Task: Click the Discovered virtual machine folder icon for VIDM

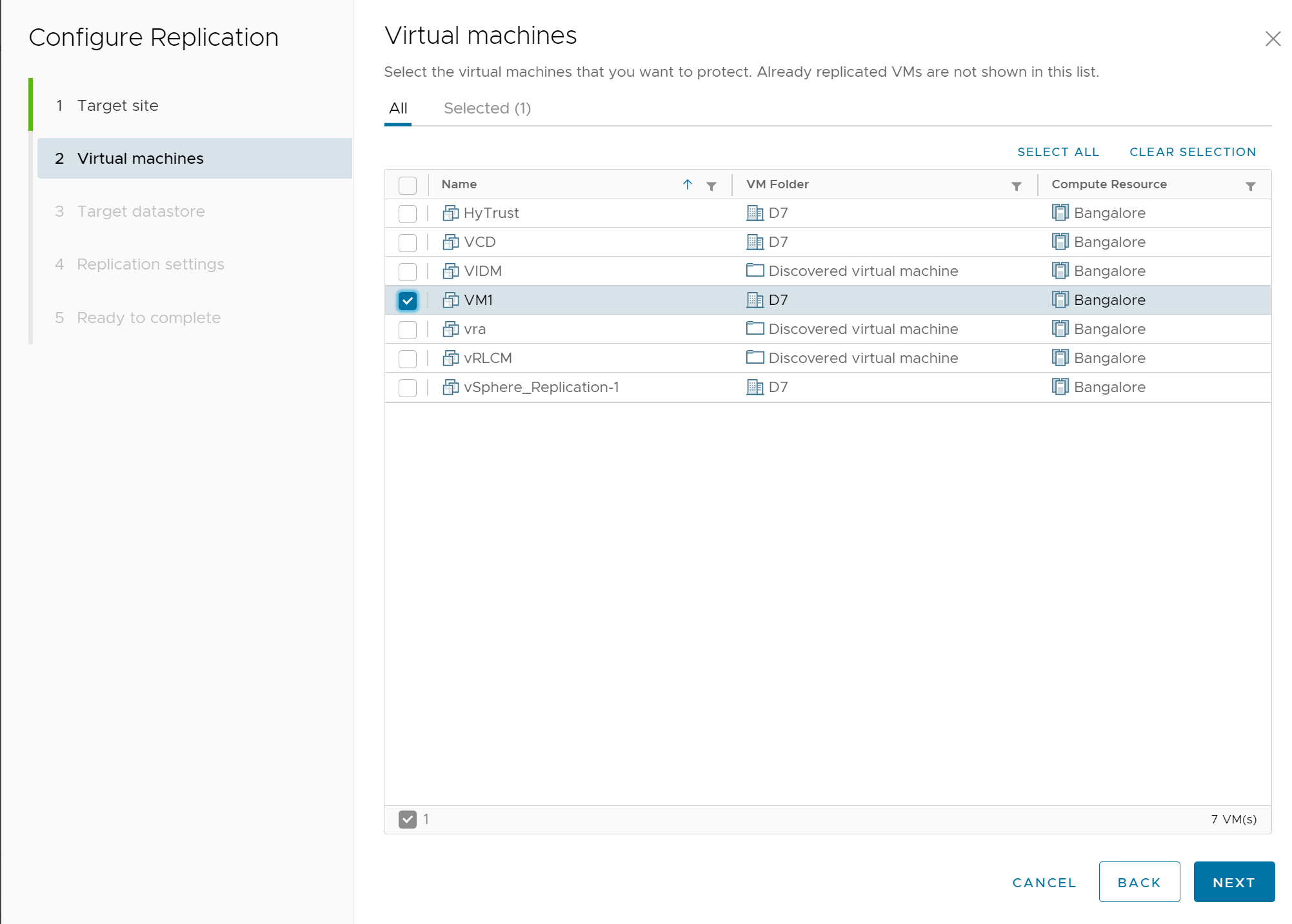Action: pos(754,271)
